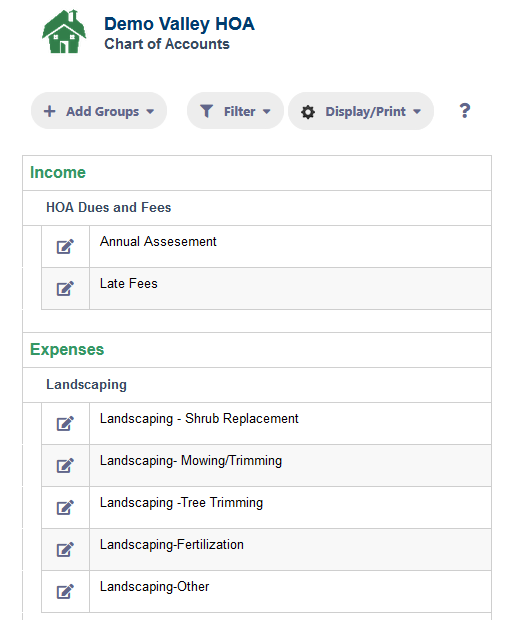Select the Expenses section header
This screenshot has width=509, height=620.
(67, 350)
